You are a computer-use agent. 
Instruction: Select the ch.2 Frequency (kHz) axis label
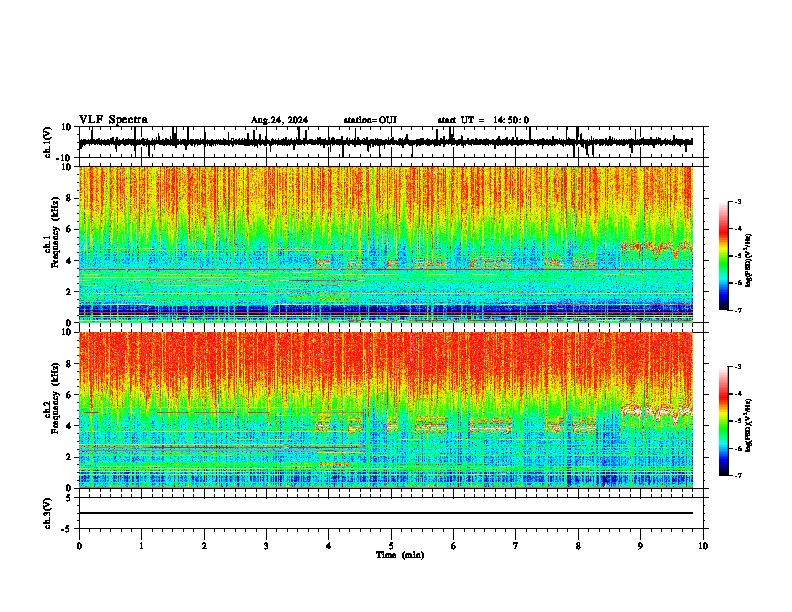tap(51, 398)
